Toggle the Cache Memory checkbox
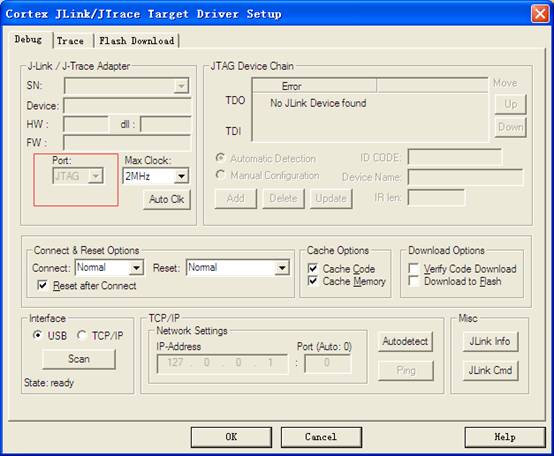This screenshot has height=456, width=554. tap(313, 281)
